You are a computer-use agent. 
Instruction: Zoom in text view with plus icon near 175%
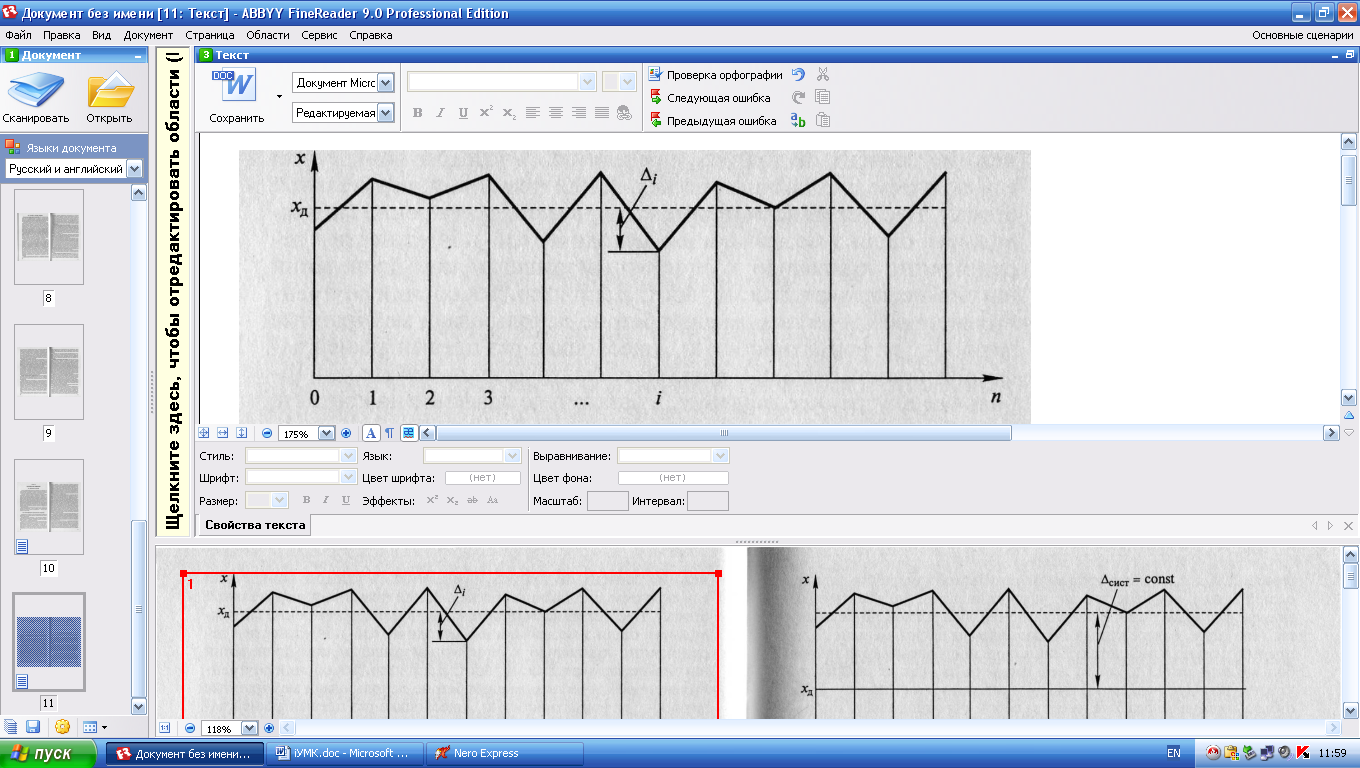[x=346, y=433]
